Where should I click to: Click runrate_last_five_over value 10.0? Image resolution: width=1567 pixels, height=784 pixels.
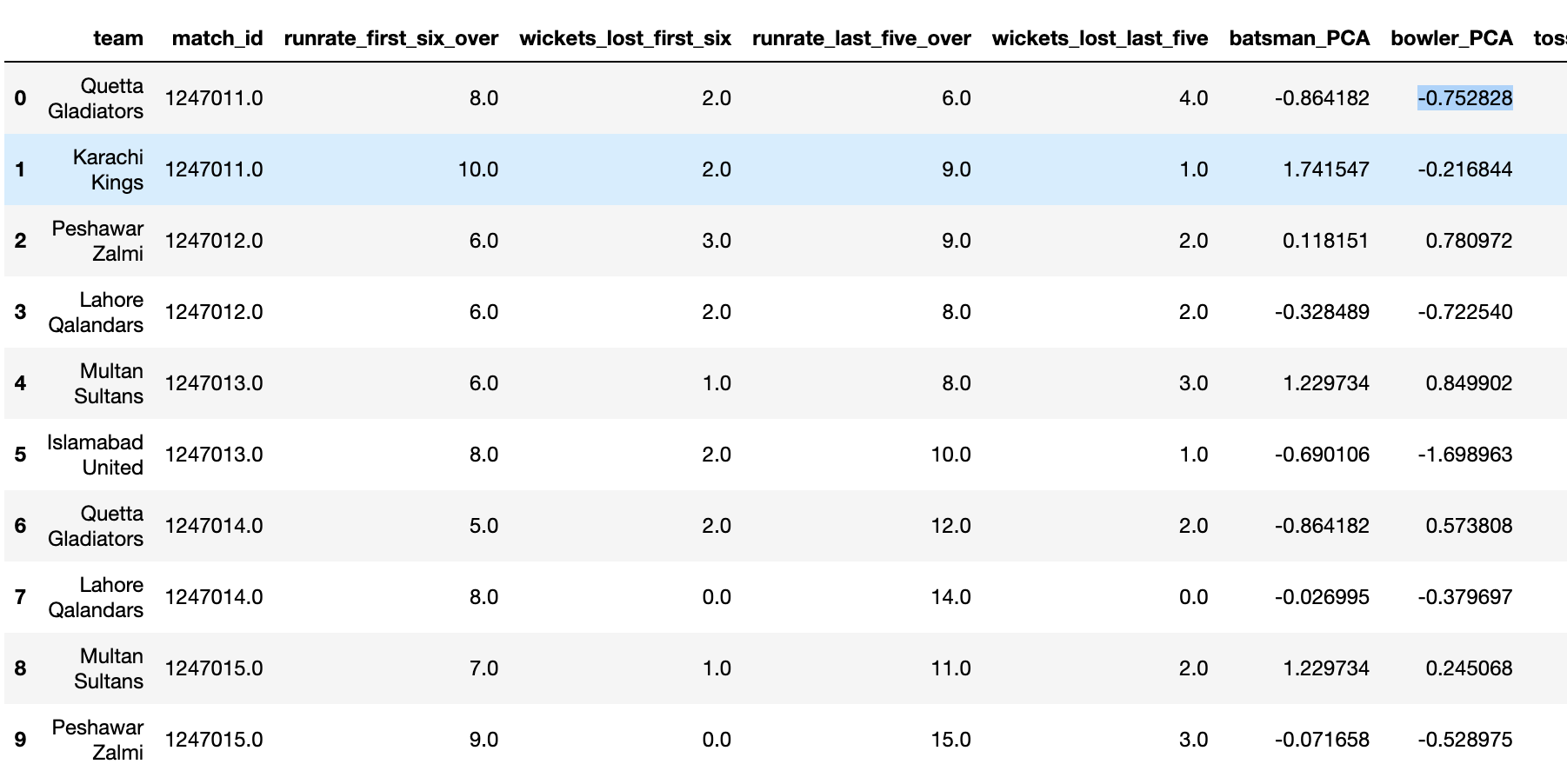coord(950,455)
